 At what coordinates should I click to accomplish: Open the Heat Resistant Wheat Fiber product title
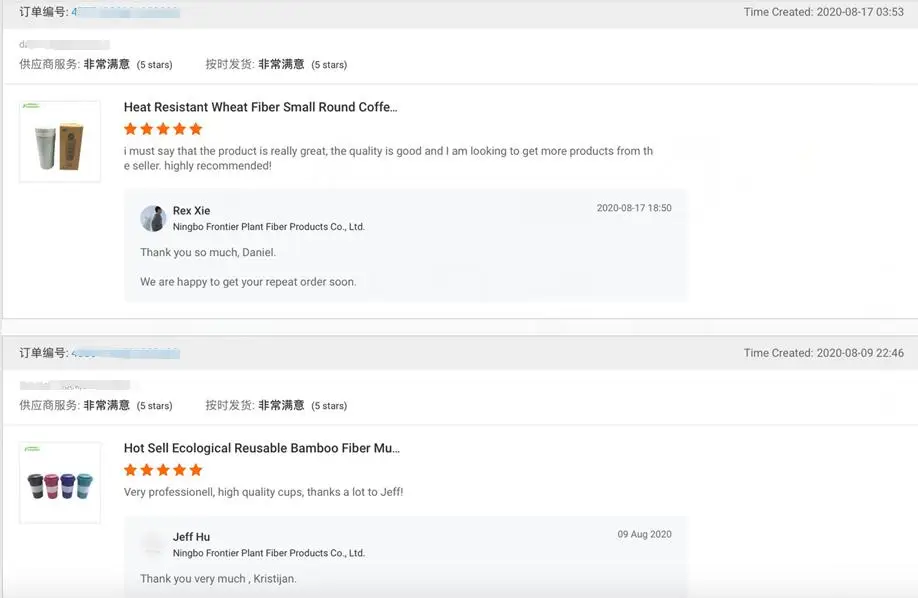260,107
